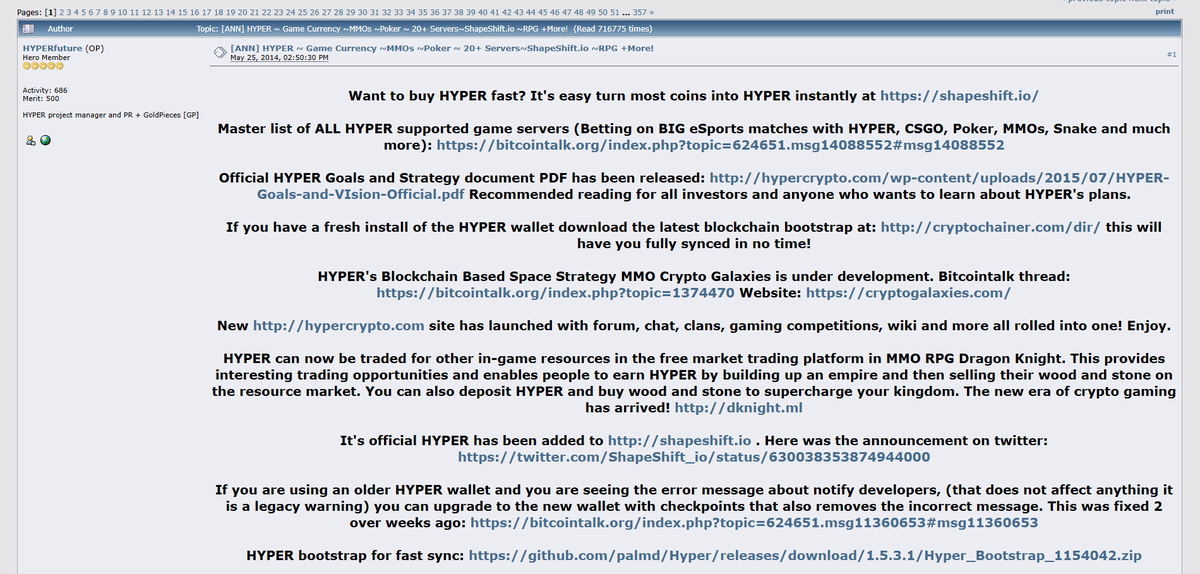Go to page 7 of the topic

click(99, 11)
